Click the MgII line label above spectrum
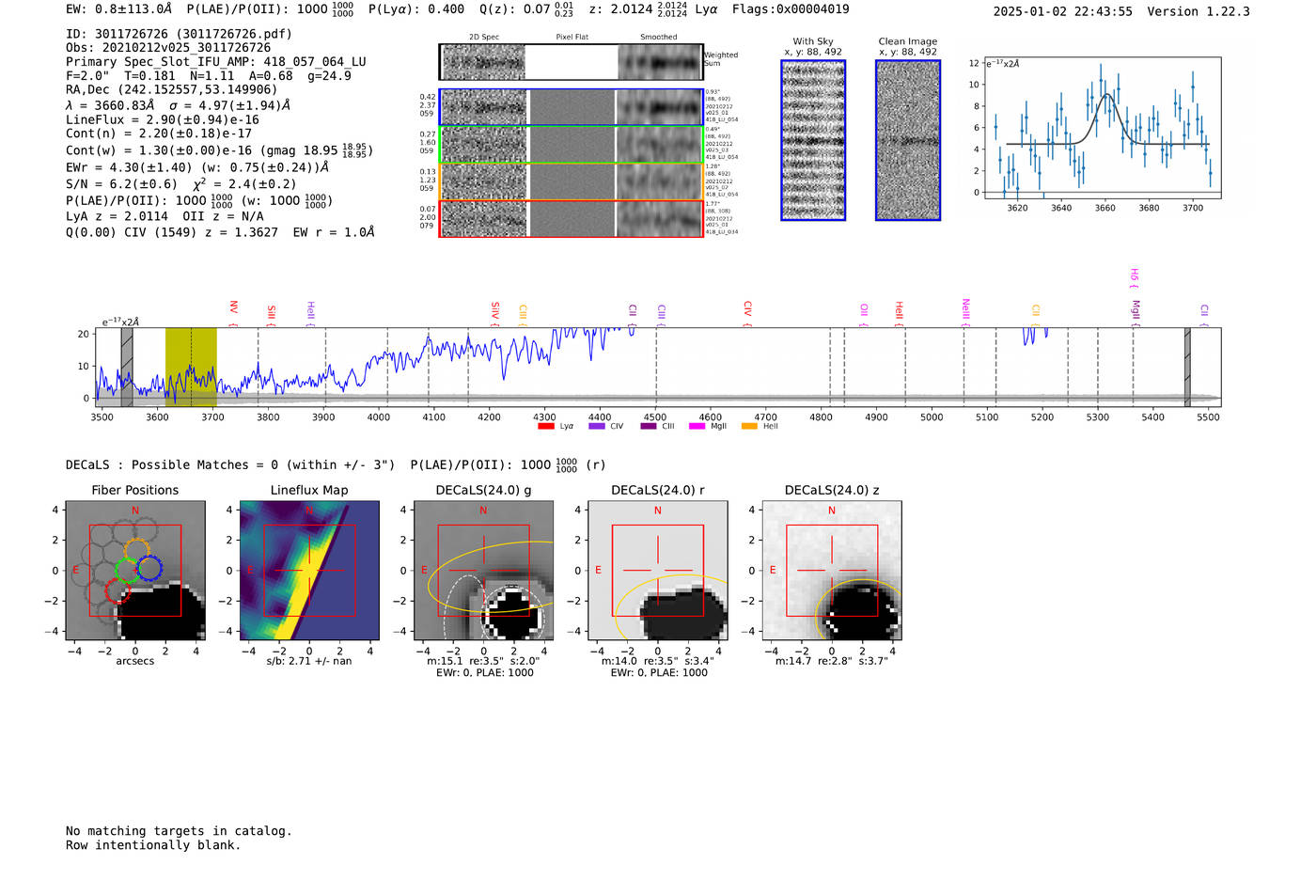Viewport: 1316px width, 896px height. (1135, 310)
